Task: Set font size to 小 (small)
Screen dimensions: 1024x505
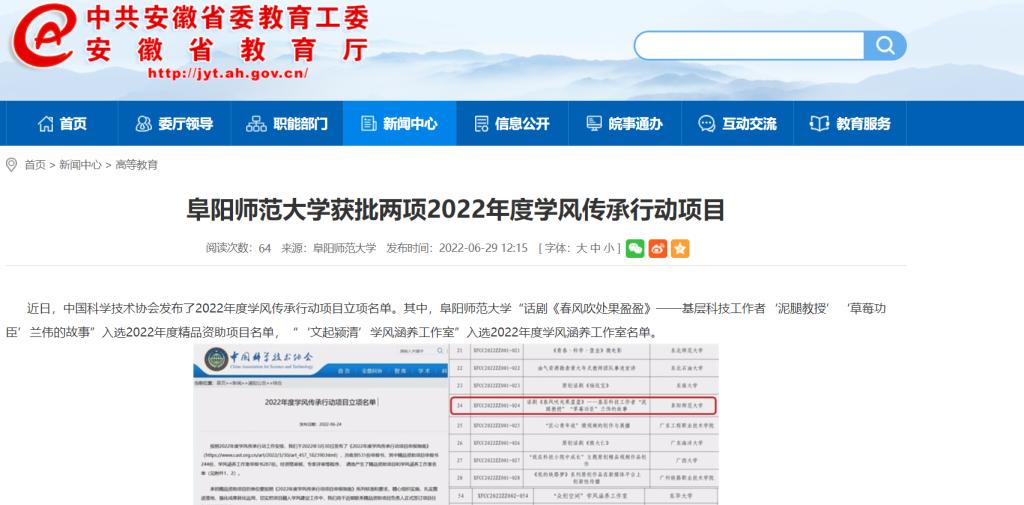Action: pos(609,248)
